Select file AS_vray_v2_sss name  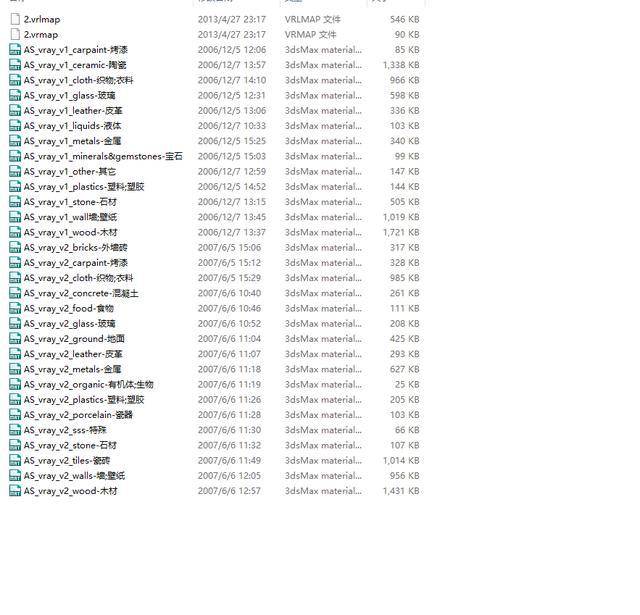pos(65,430)
